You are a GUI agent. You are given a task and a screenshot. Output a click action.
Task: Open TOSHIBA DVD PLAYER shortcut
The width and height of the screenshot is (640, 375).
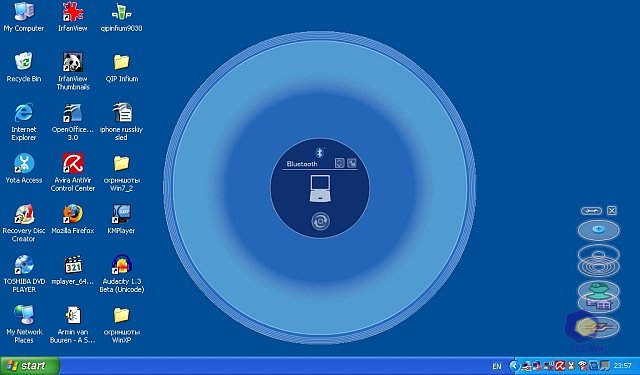(x=24, y=274)
